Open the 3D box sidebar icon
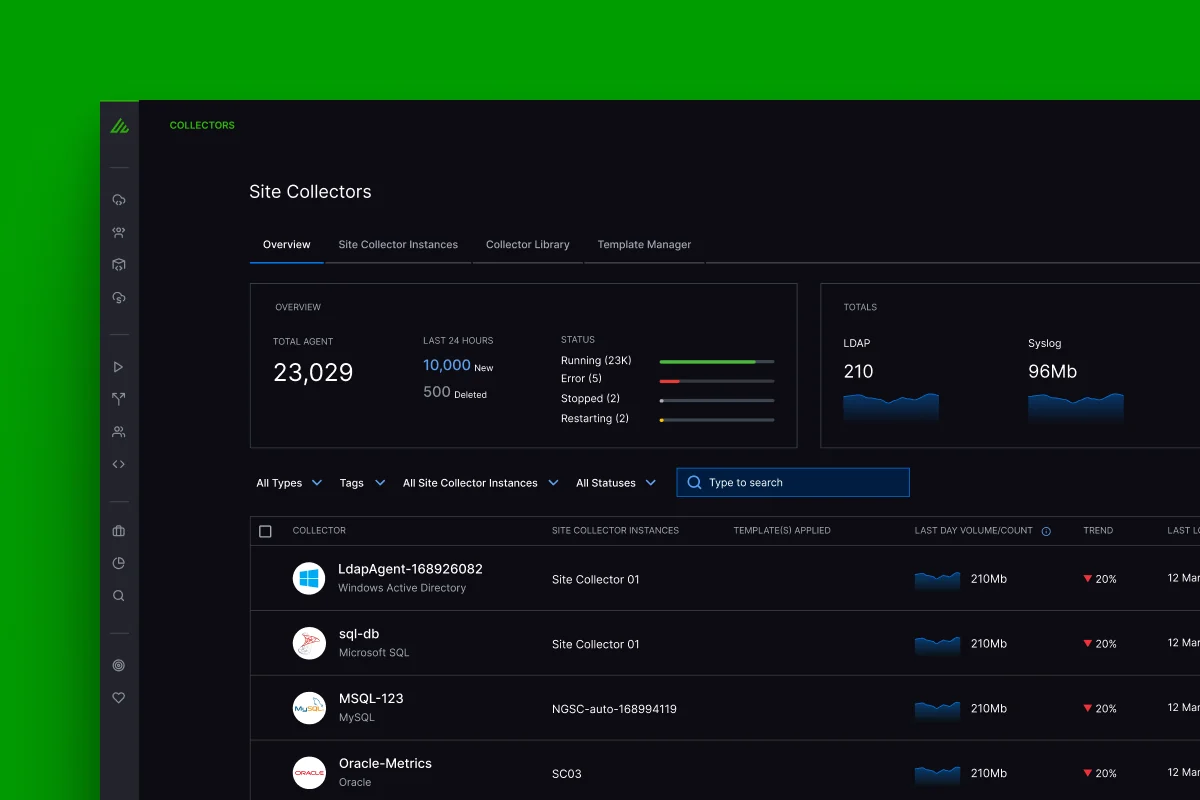 point(119,265)
